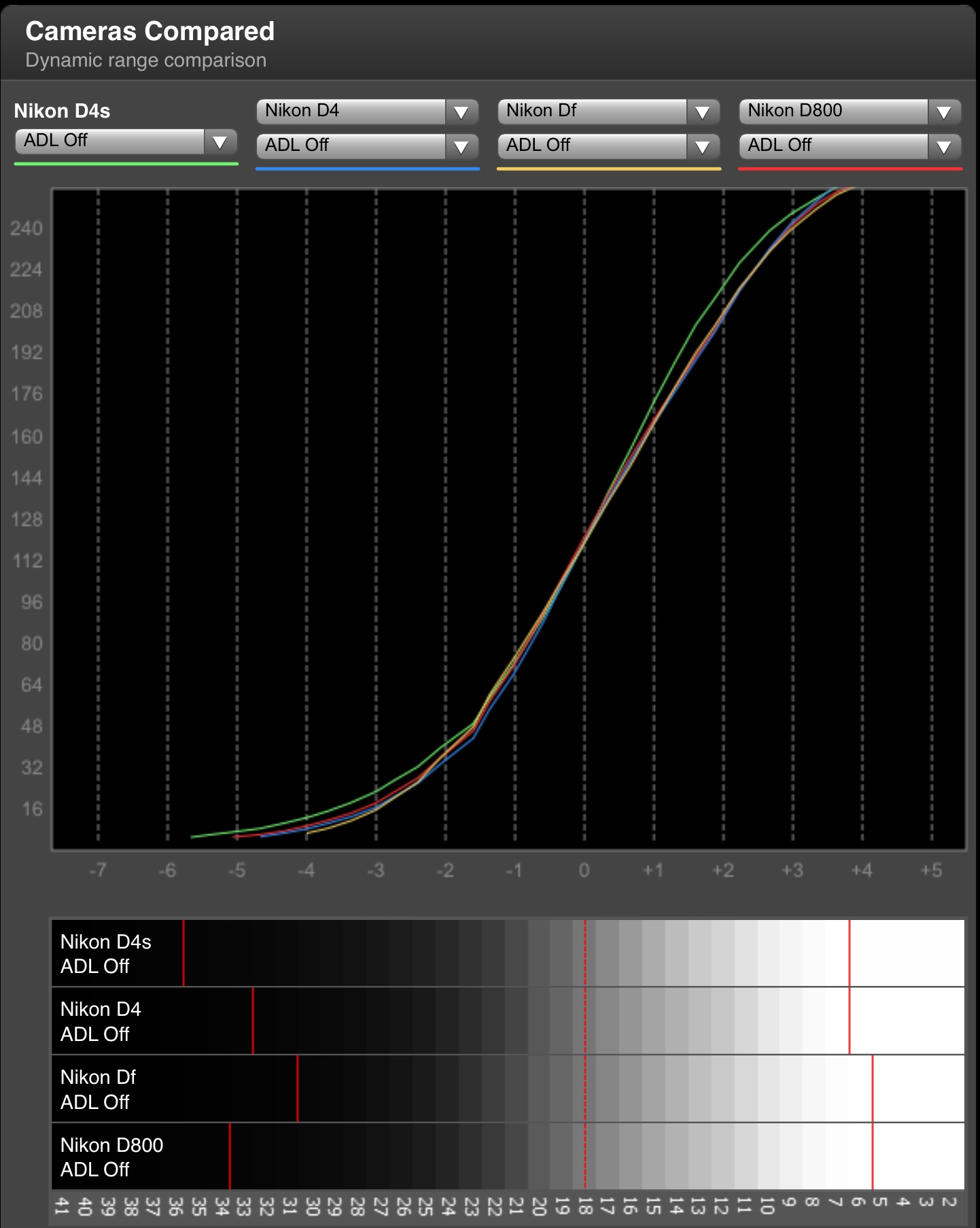Click arrow on Nikon D800 ADL Off selector
This screenshot has width=980, height=1228.
click(943, 146)
